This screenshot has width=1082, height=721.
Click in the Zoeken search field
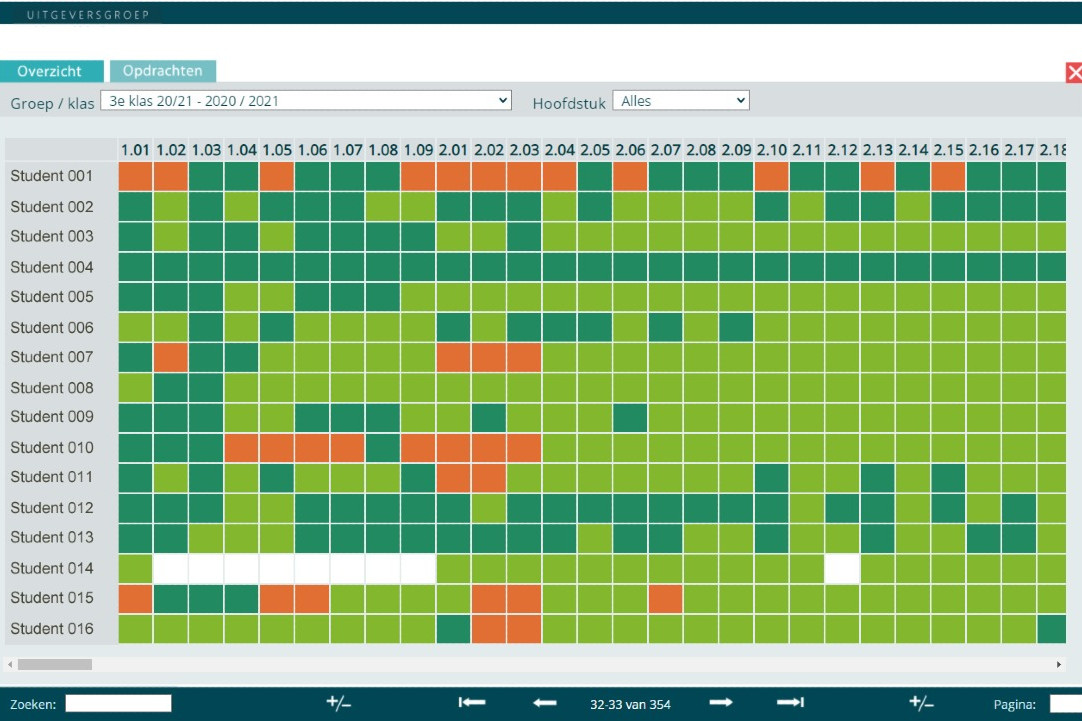118,704
